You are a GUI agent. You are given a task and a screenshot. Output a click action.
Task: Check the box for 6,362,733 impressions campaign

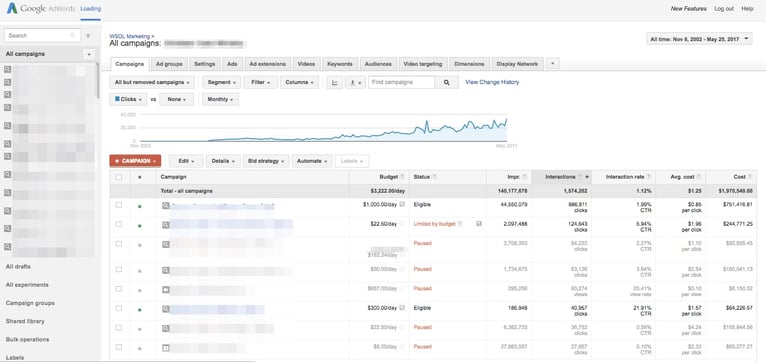[x=119, y=327]
